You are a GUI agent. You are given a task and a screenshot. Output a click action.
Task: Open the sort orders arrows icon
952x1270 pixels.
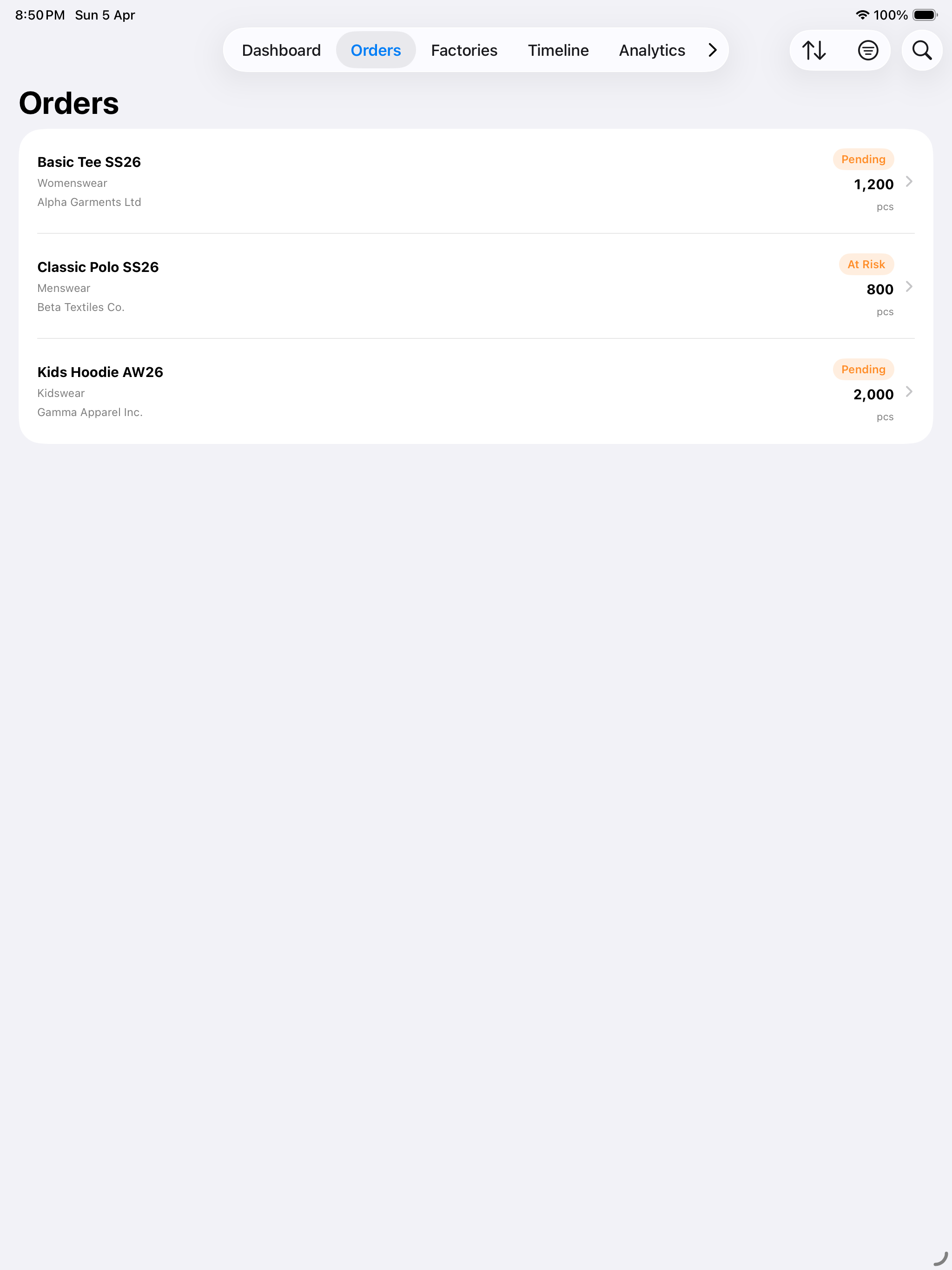click(x=813, y=51)
